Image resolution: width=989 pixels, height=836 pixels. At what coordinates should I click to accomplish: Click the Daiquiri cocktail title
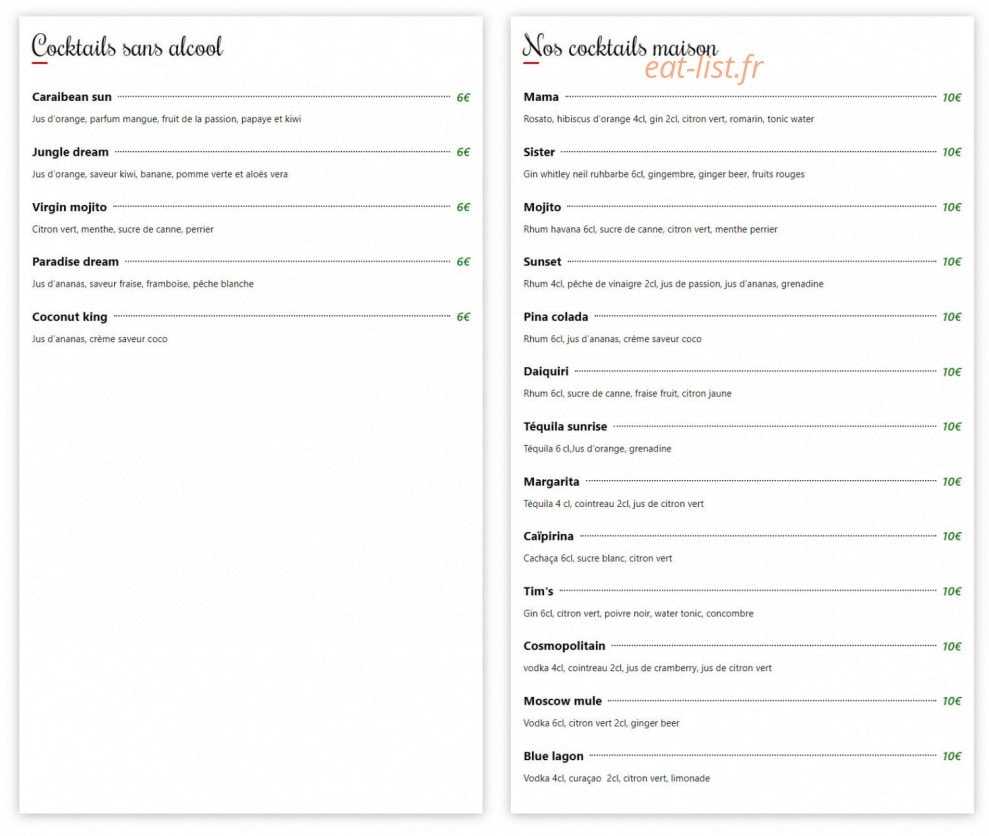click(546, 372)
